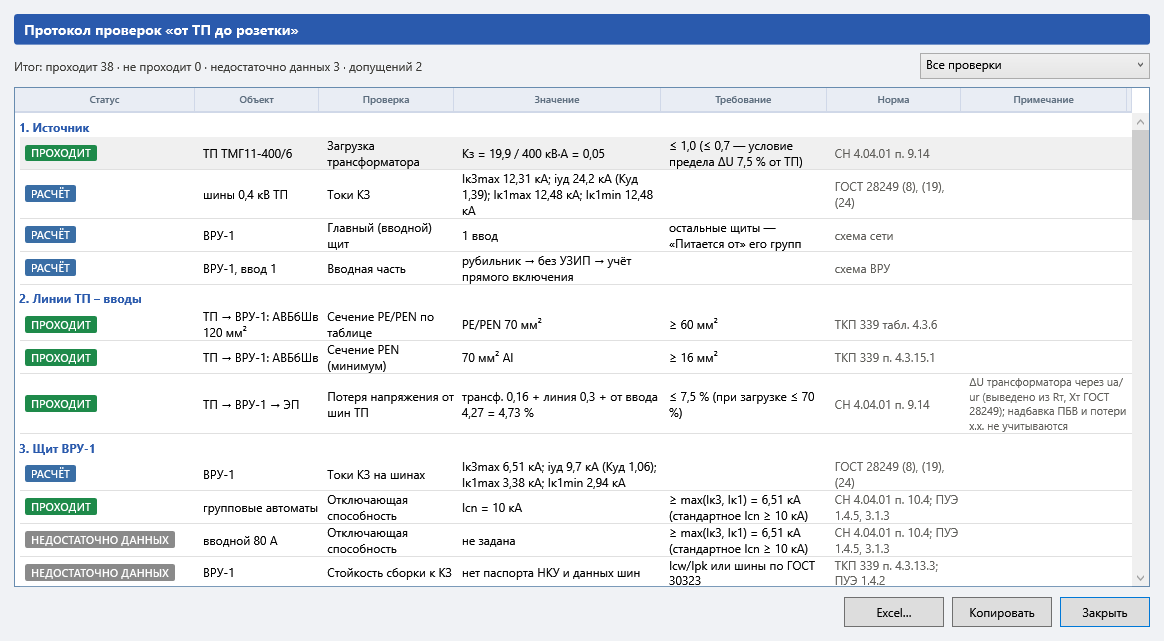Click the "Главный (вводной) щит" cell
Image resolution: width=1164 pixels, height=641 pixels.
tap(379, 235)
